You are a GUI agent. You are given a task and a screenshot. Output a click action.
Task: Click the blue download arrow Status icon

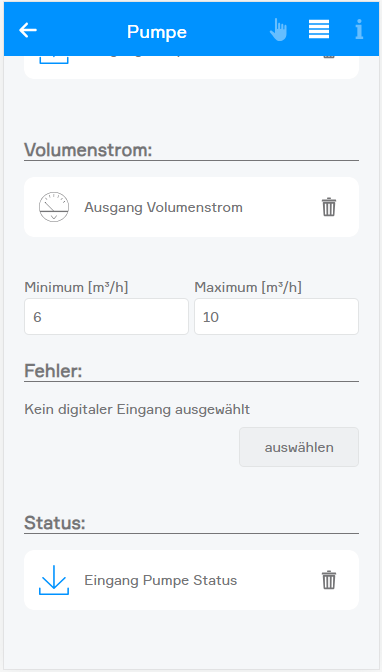click(x=54, y=580)
